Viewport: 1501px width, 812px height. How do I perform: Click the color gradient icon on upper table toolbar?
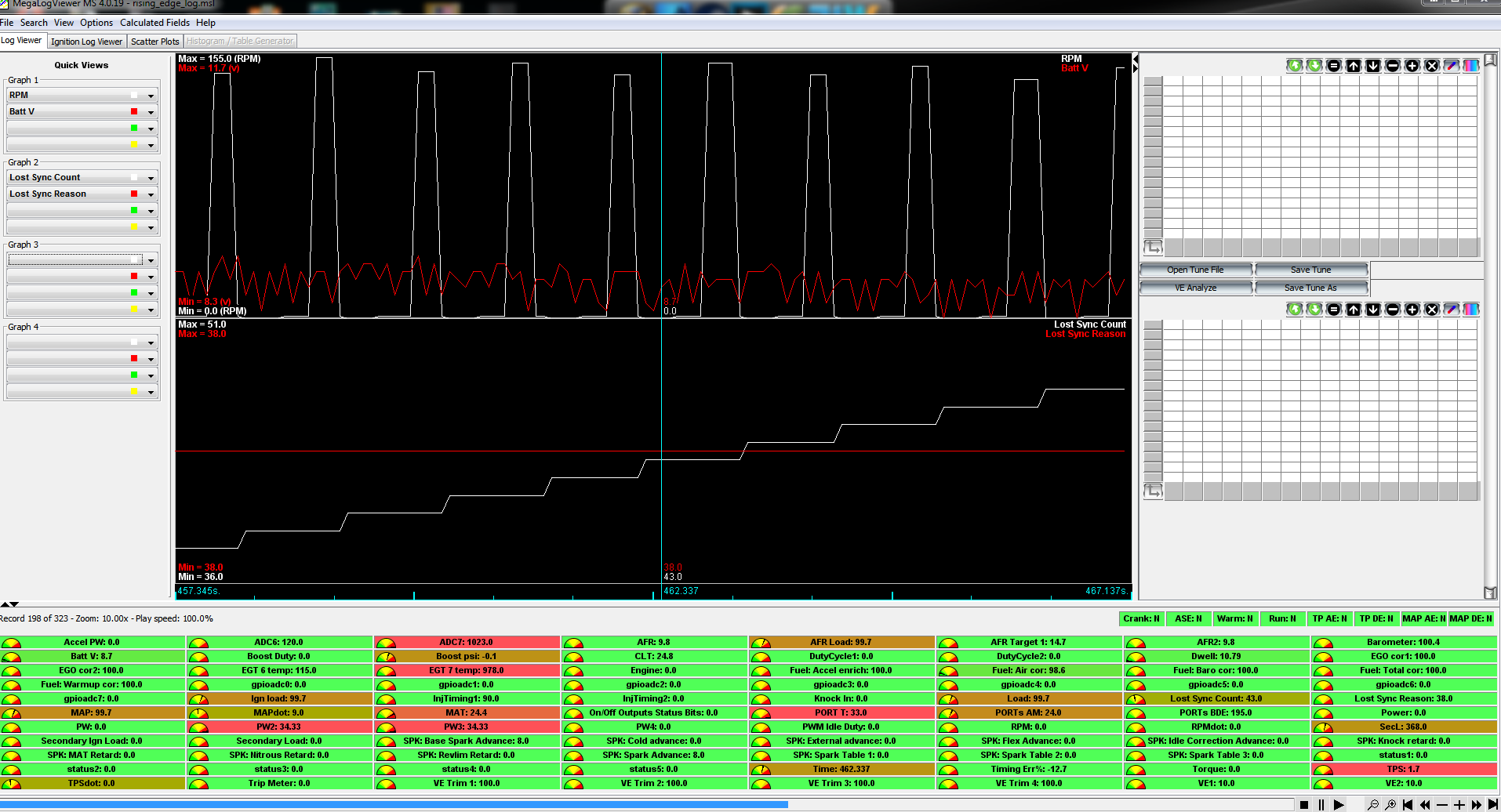(1470, 66)
